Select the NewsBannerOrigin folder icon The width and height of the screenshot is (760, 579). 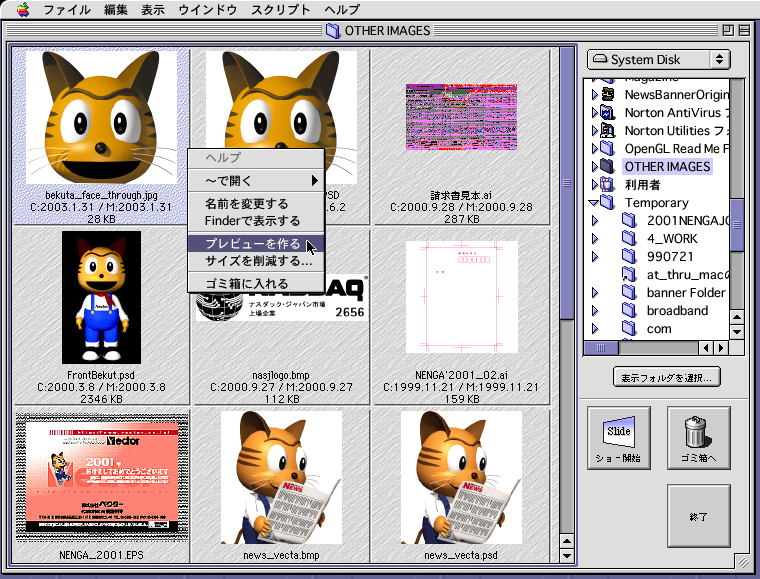[x=607, y=94]
